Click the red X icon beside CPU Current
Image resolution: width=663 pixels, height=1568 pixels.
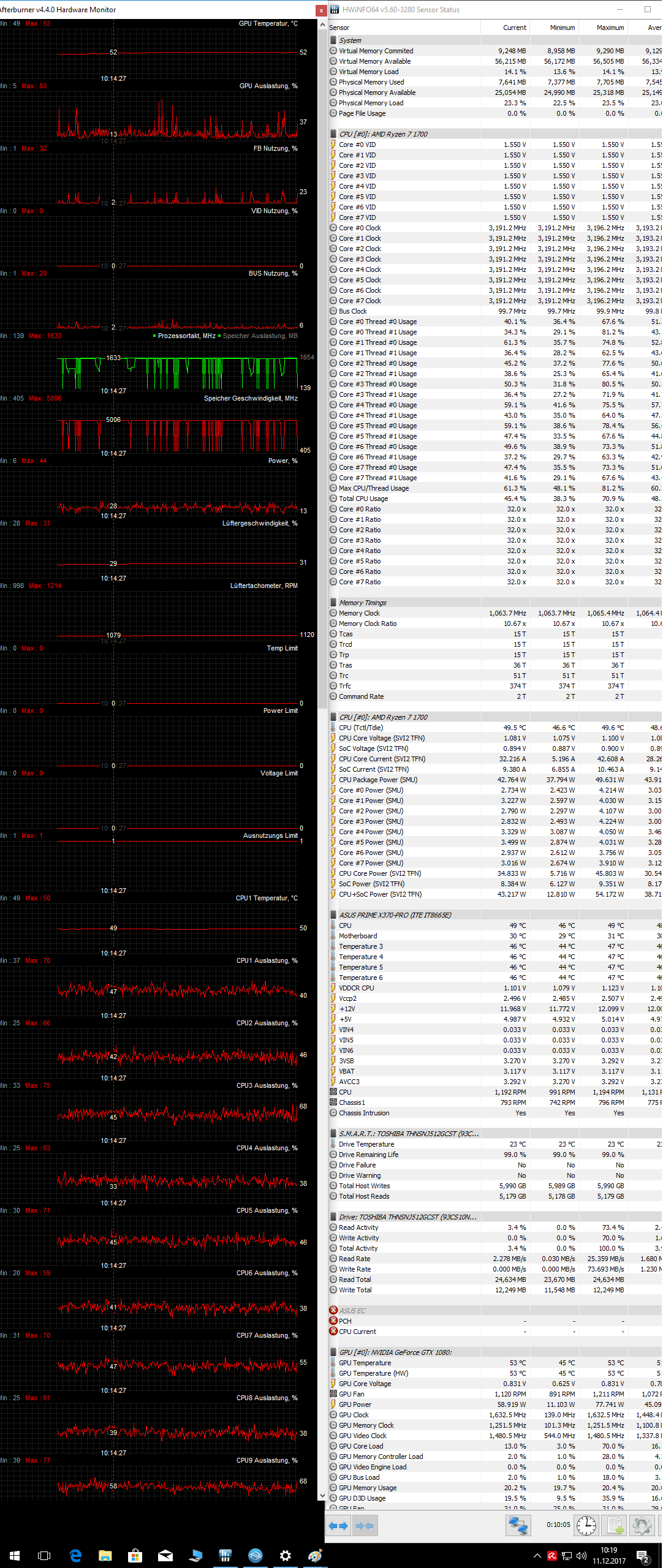point(333,1331)
